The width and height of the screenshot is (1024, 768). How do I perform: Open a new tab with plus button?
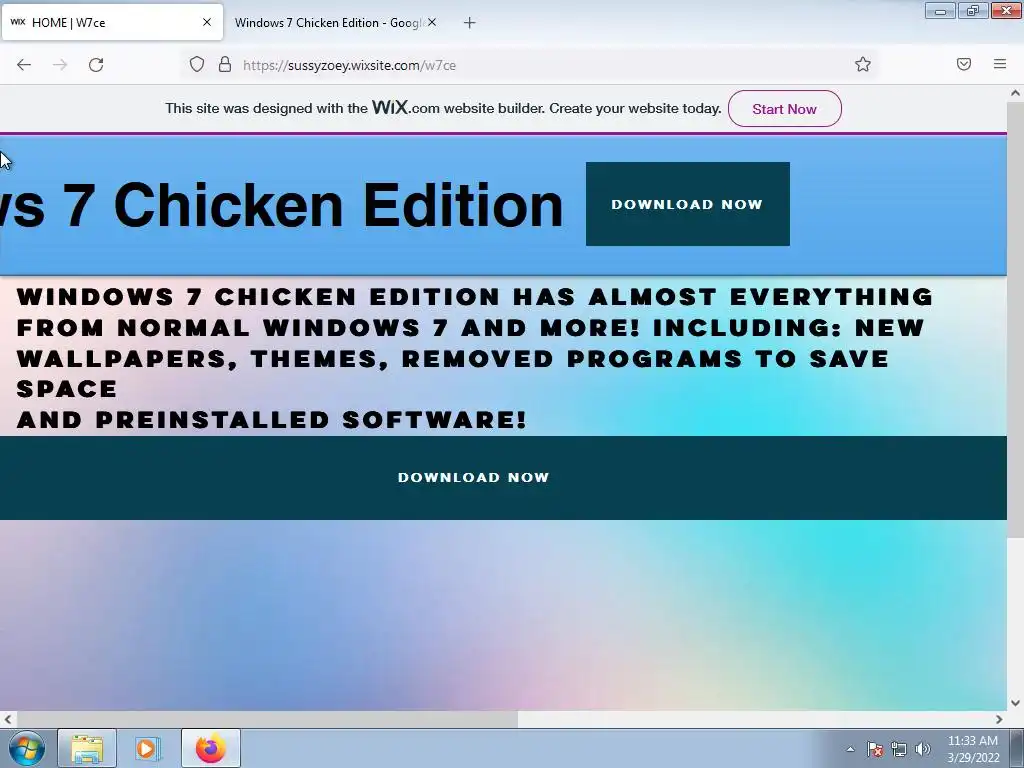click(x=470, y=23)
